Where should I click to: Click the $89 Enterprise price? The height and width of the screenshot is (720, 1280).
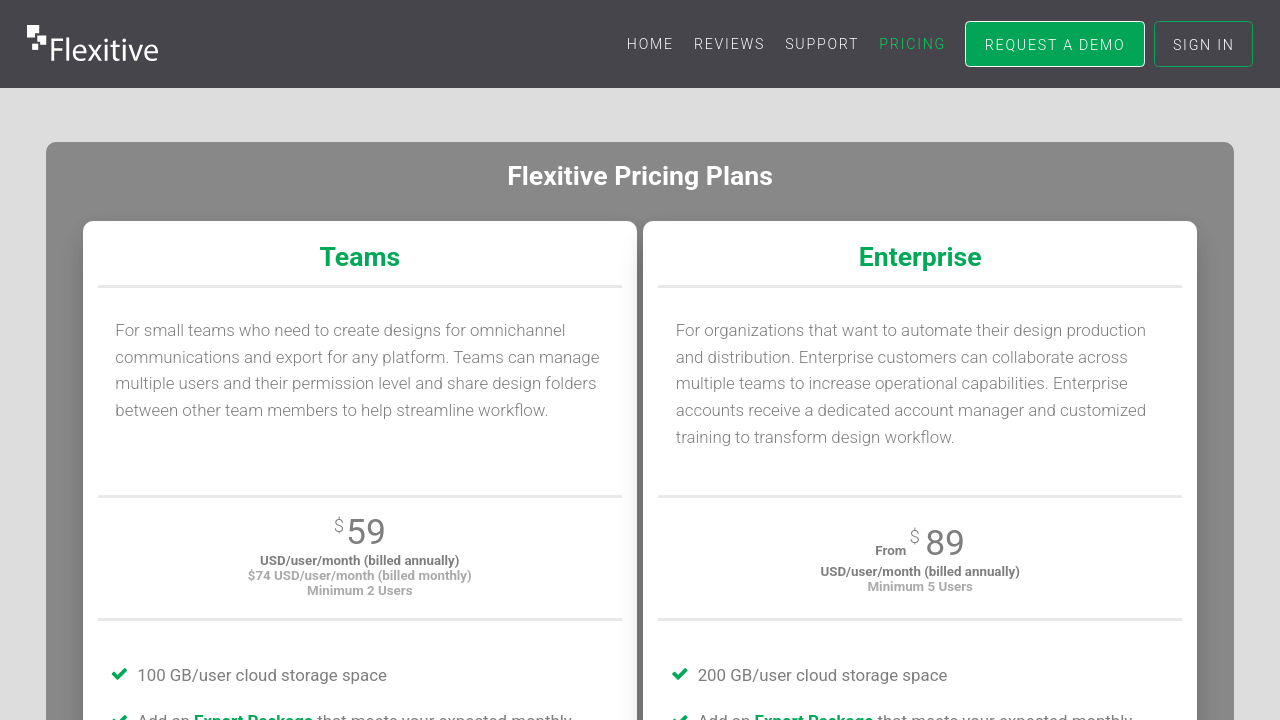click(x=944, y=543)
